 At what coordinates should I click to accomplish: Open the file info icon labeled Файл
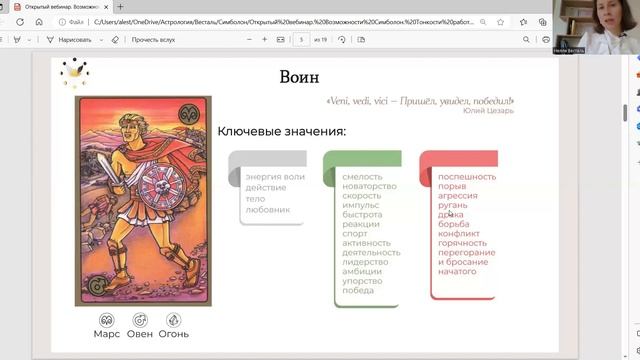[71, 22]
